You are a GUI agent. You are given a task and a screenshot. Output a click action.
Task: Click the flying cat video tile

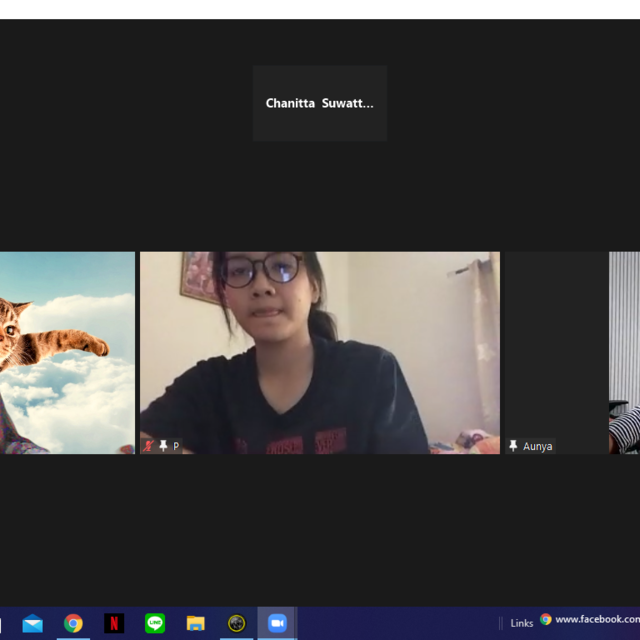(66, 352)
